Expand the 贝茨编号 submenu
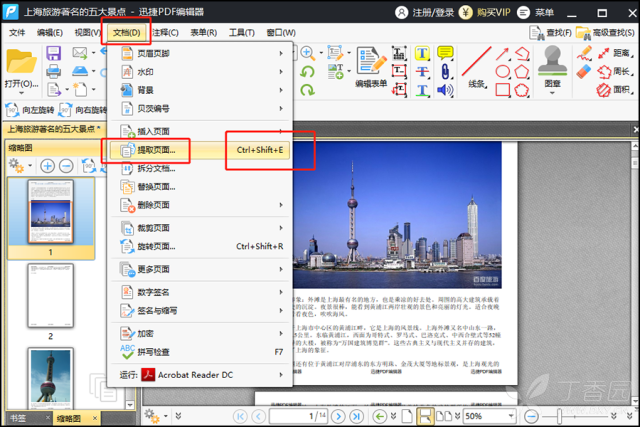The height and width of the screenshot is (427, 640). click(x=200, y=109)
